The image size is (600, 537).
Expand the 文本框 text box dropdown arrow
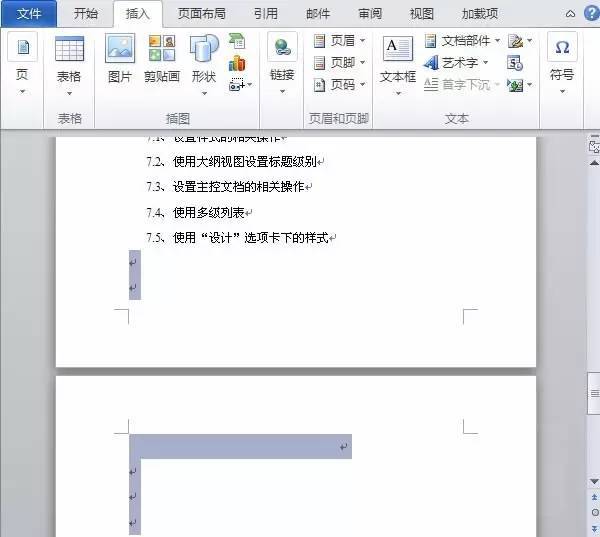tap(398, 93)
